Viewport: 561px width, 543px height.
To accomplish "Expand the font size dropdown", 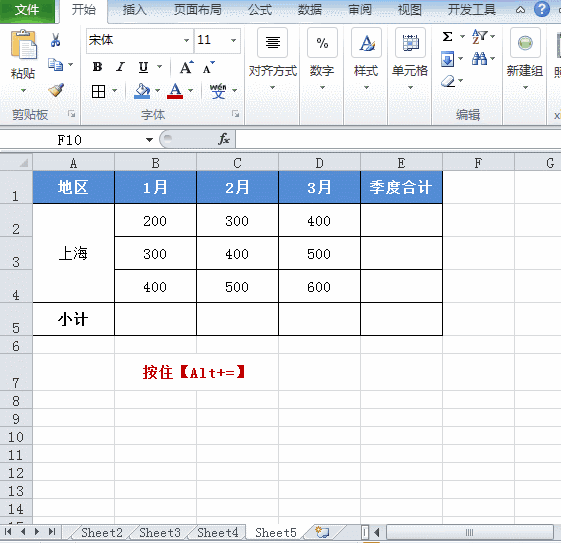I will 233,40.
